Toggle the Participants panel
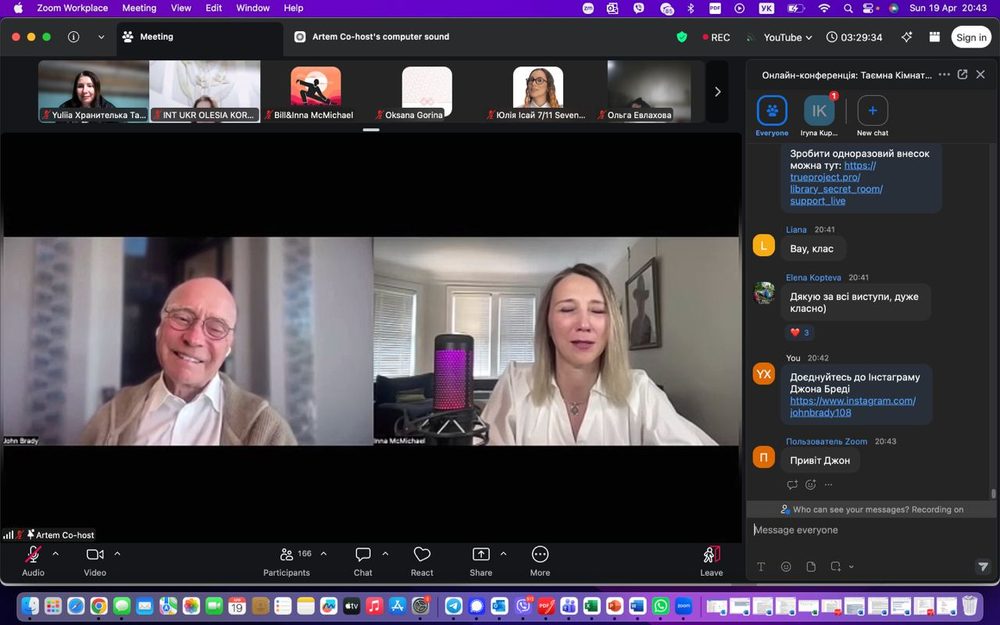 click(x=287, y=561)
